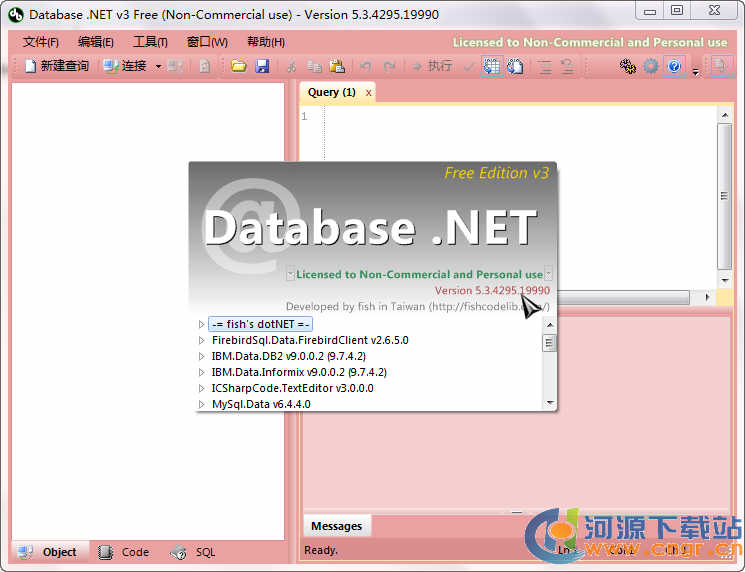
Task: Select the -= fish's dotNET =- item
Action: pyautogui.click(x=260, y=324)
